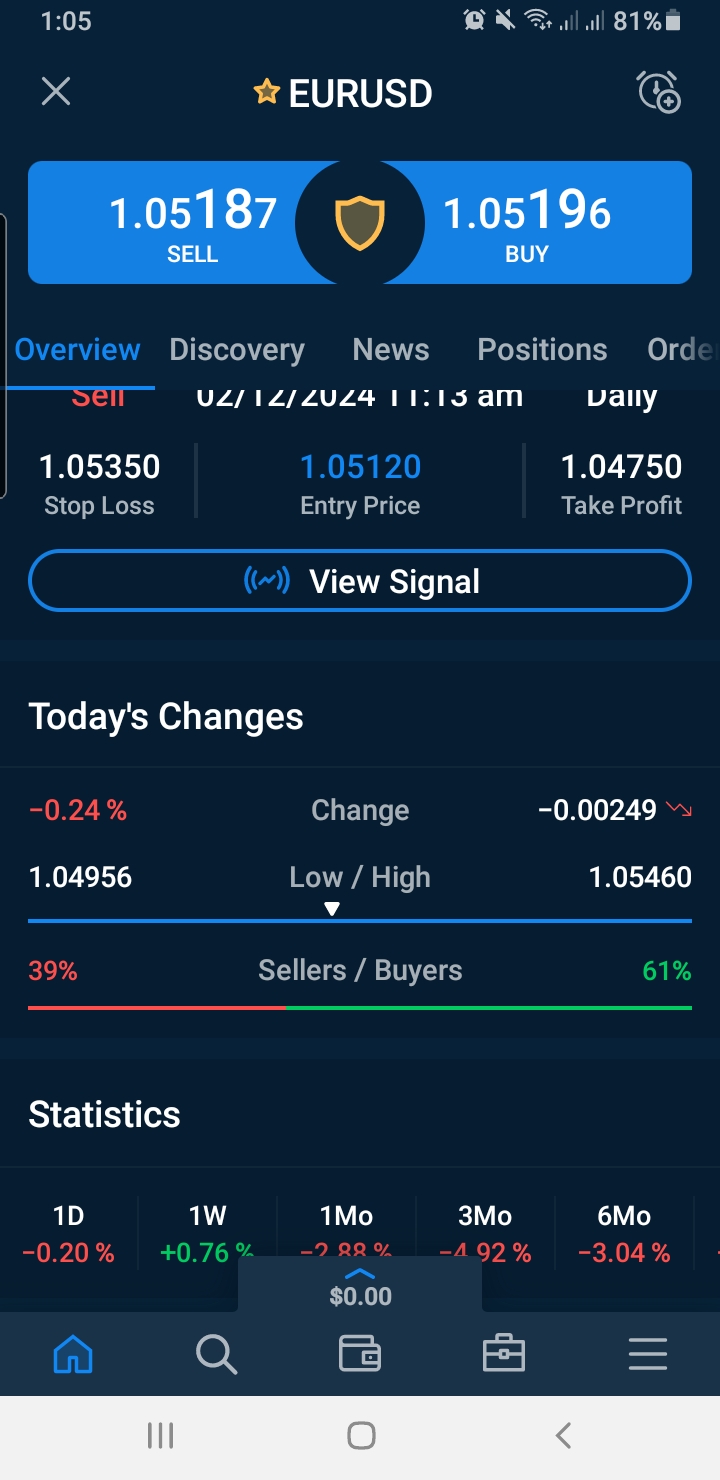
Task: Open the wallet icon in bottom bar
Action: coord(360,1355)
